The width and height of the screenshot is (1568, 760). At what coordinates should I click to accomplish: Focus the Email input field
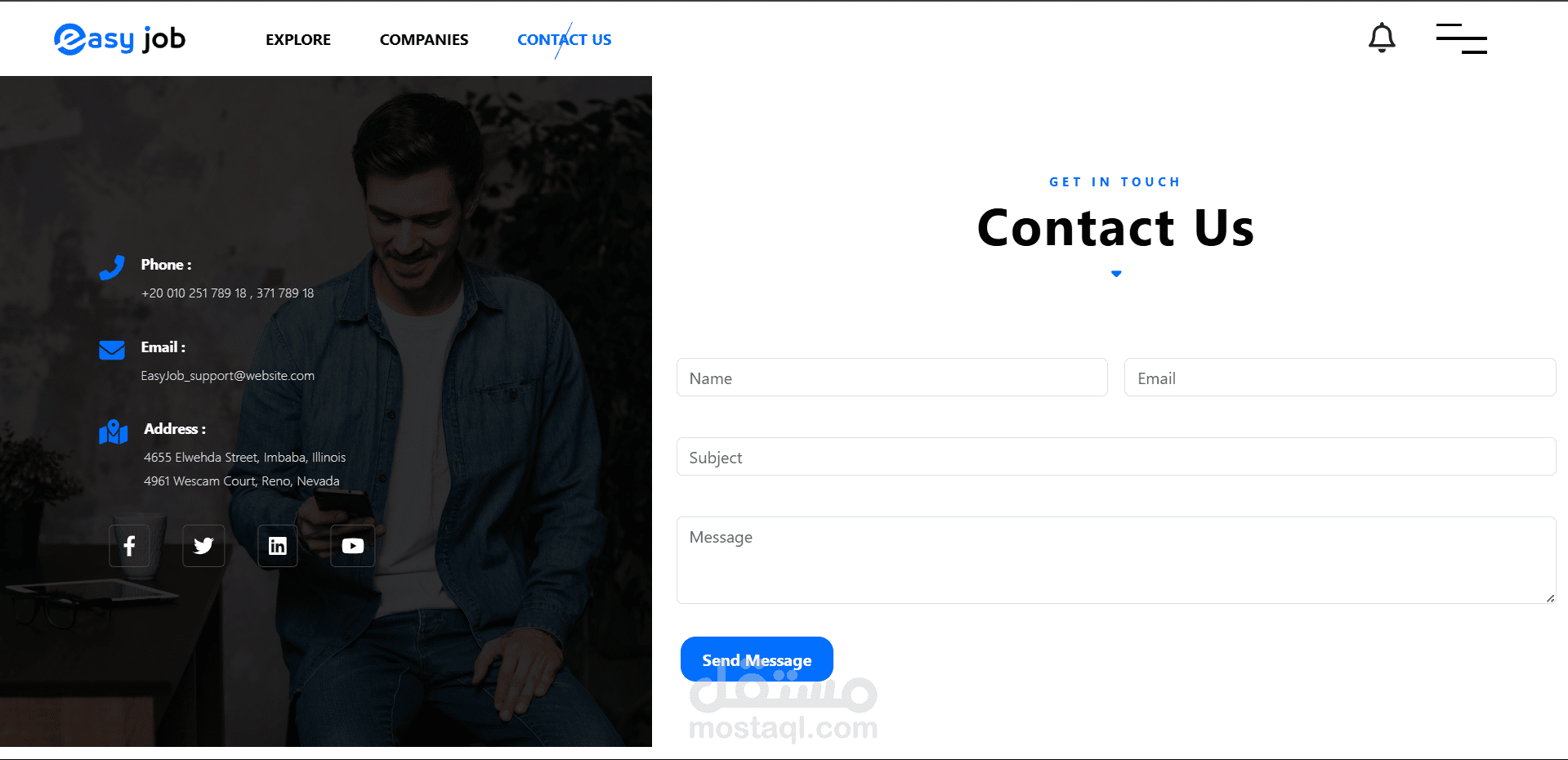(x=1340, y=378)
